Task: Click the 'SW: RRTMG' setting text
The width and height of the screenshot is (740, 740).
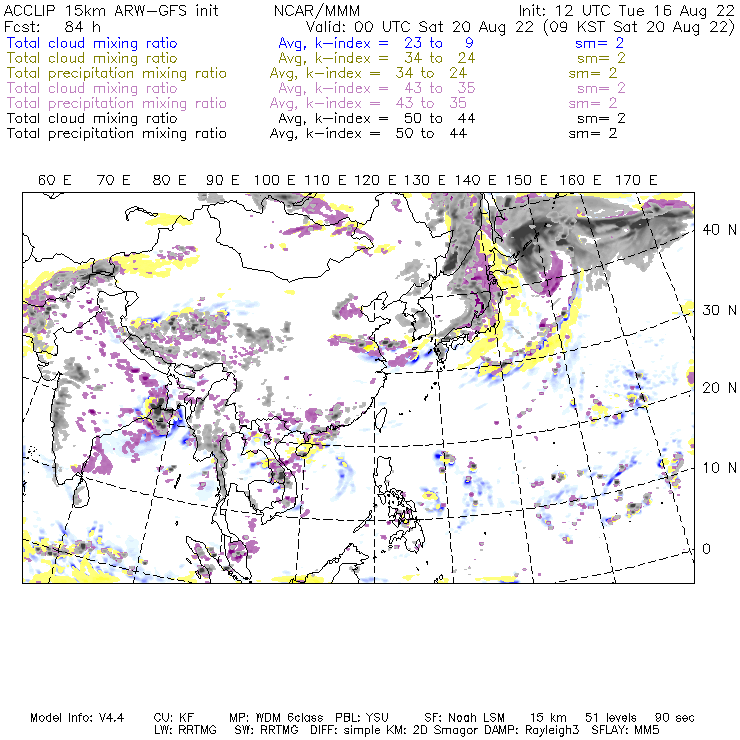Action: point(267,730)
